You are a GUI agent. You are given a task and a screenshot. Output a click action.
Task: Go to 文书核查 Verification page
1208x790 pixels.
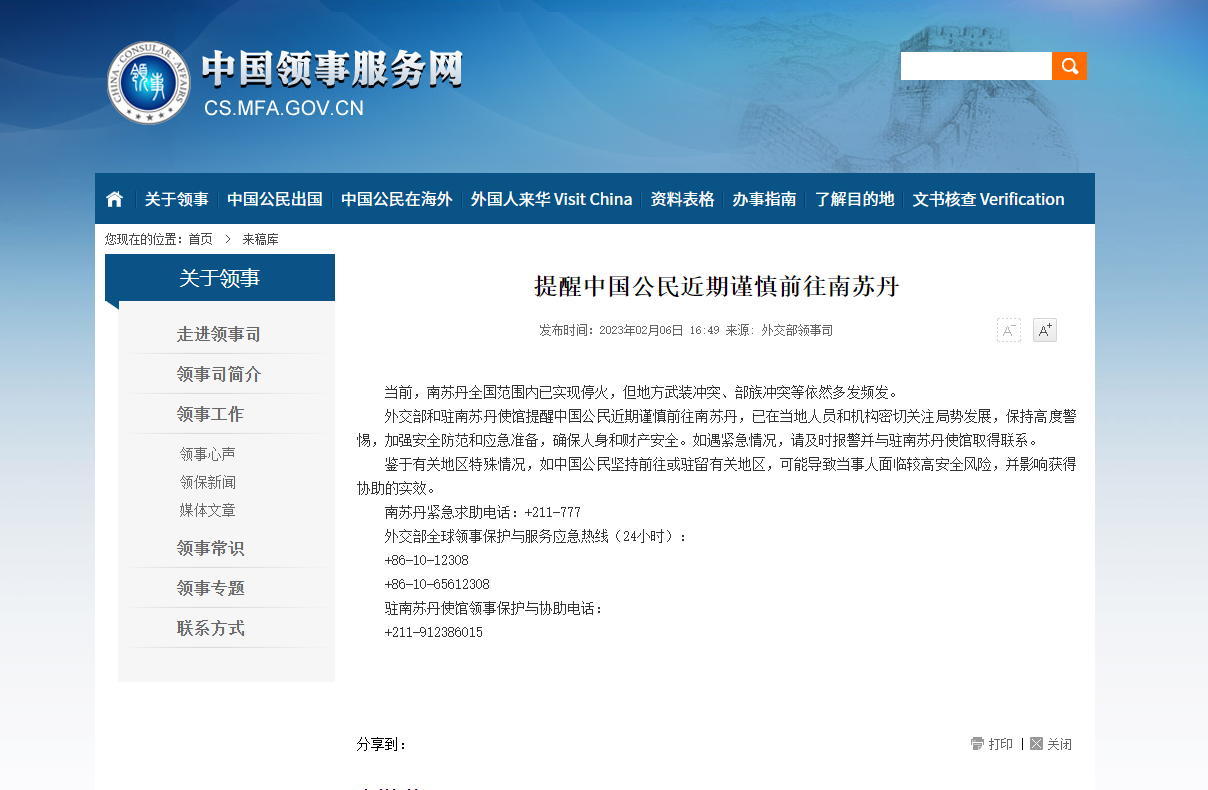pos(988,199)
